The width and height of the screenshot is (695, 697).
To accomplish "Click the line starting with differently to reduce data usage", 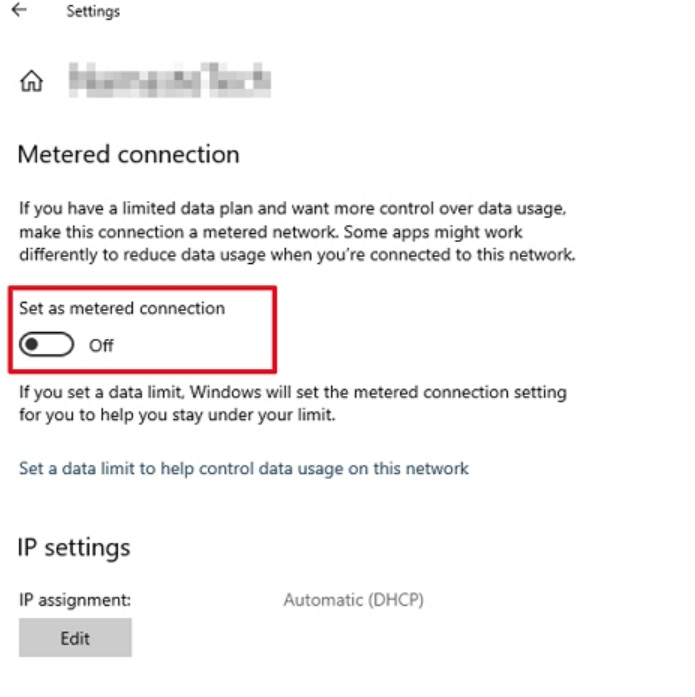I will pos(298,254).
